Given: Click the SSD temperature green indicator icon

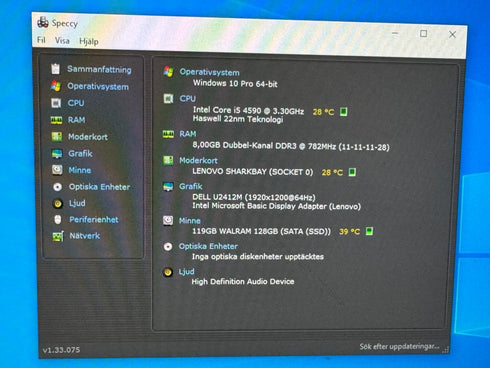Looking at the screenshot, I should tap(369, 231).
